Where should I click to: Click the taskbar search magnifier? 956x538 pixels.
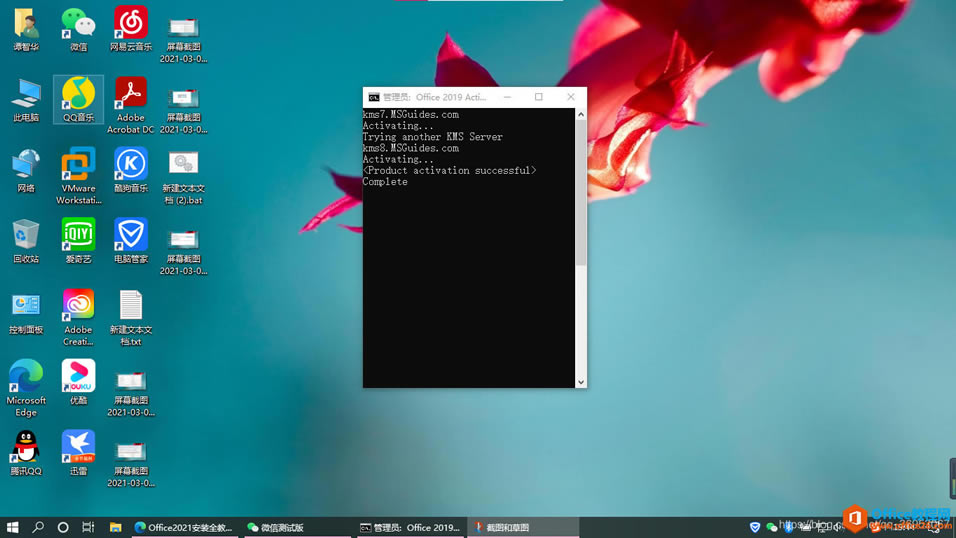(x=38, y=527)
